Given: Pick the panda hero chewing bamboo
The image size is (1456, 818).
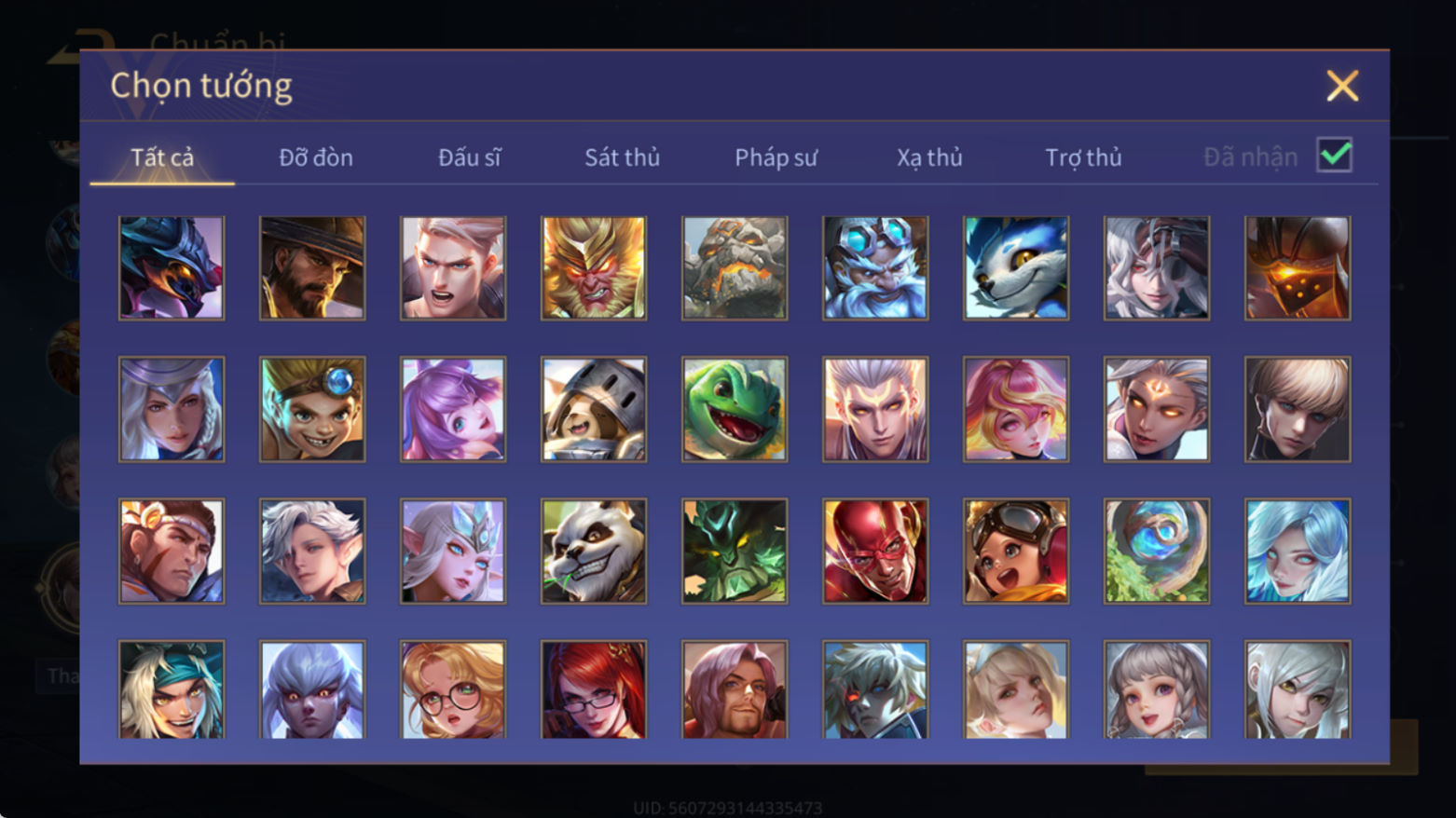Looking at the screenshot, I should tap(594, 551).
